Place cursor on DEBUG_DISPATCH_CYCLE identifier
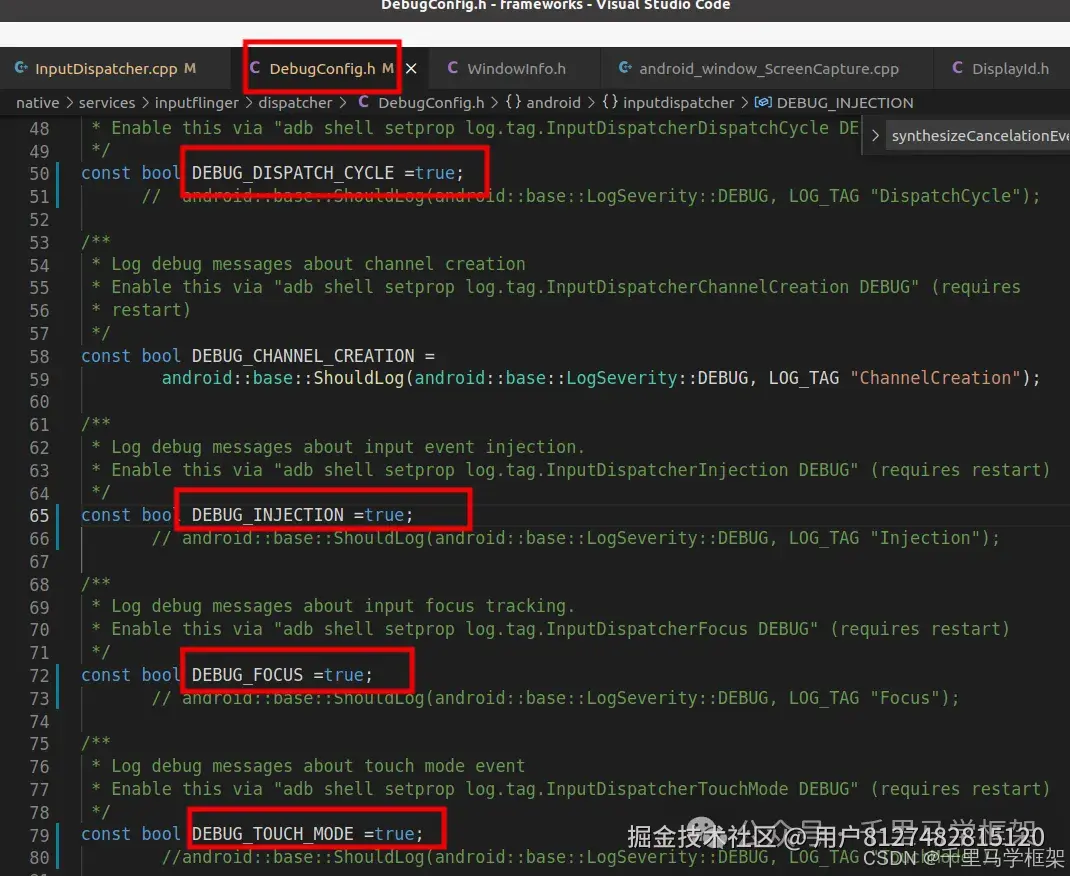The width and height of the screenshot is (1070, 876). (293, 173)
